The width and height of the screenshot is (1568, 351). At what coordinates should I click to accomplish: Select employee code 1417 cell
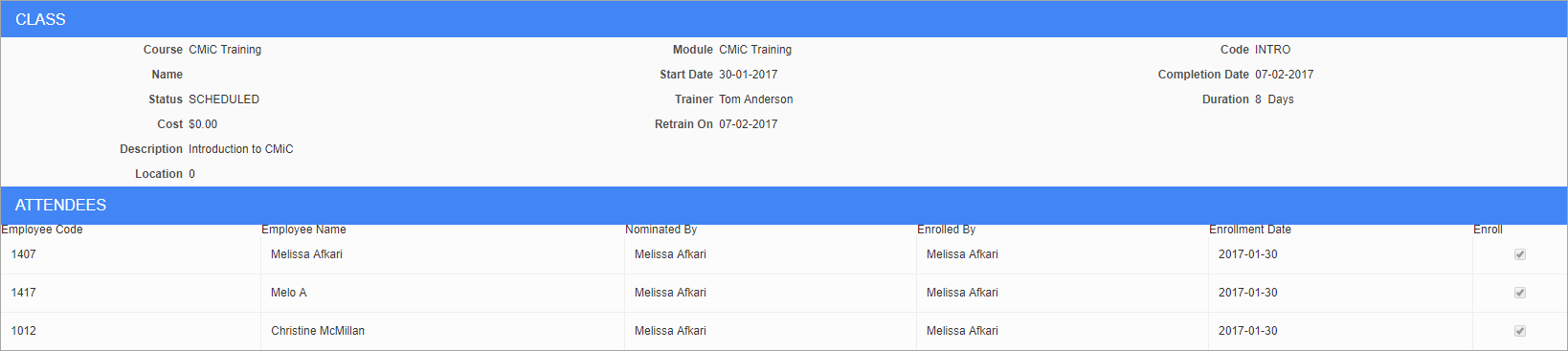click(130, 293)
